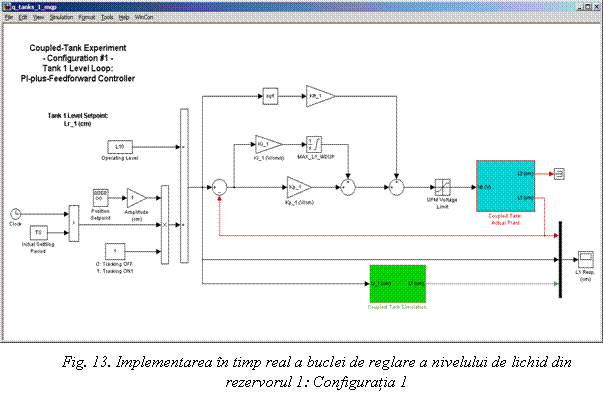Viewport: 603px width, 399px height.
Task: Select the integrator block with windup limit
Action: coord(314,145)
